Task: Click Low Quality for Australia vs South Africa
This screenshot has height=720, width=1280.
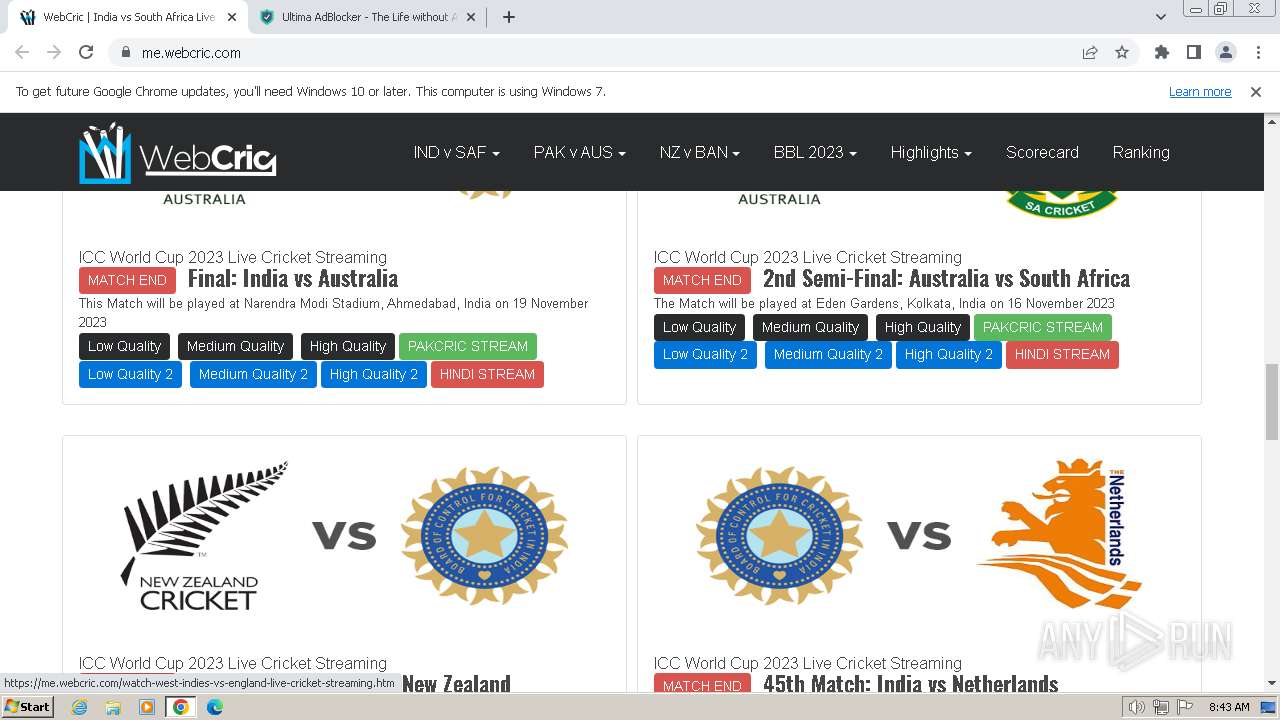Action: click(x=699, y=327)
